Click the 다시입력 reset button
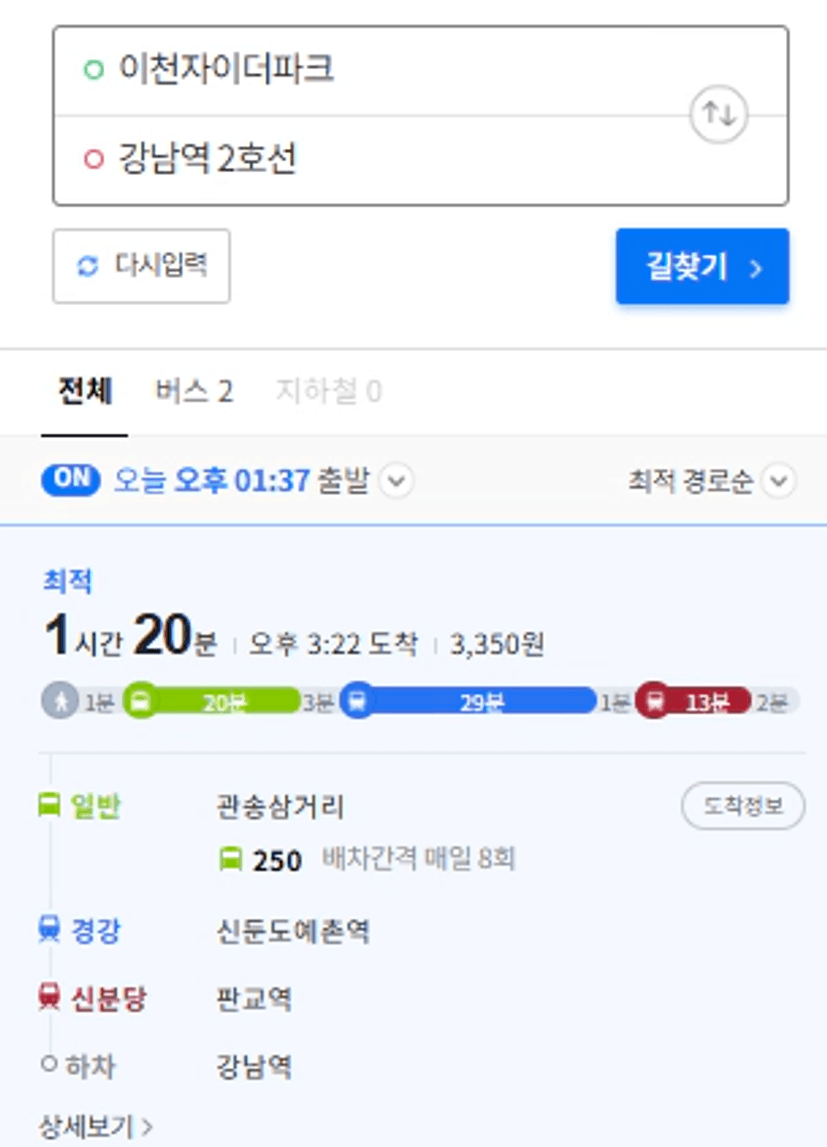The width and height of the screenshot is (827, 1147). pyautogui.click(x=141, y=266)
